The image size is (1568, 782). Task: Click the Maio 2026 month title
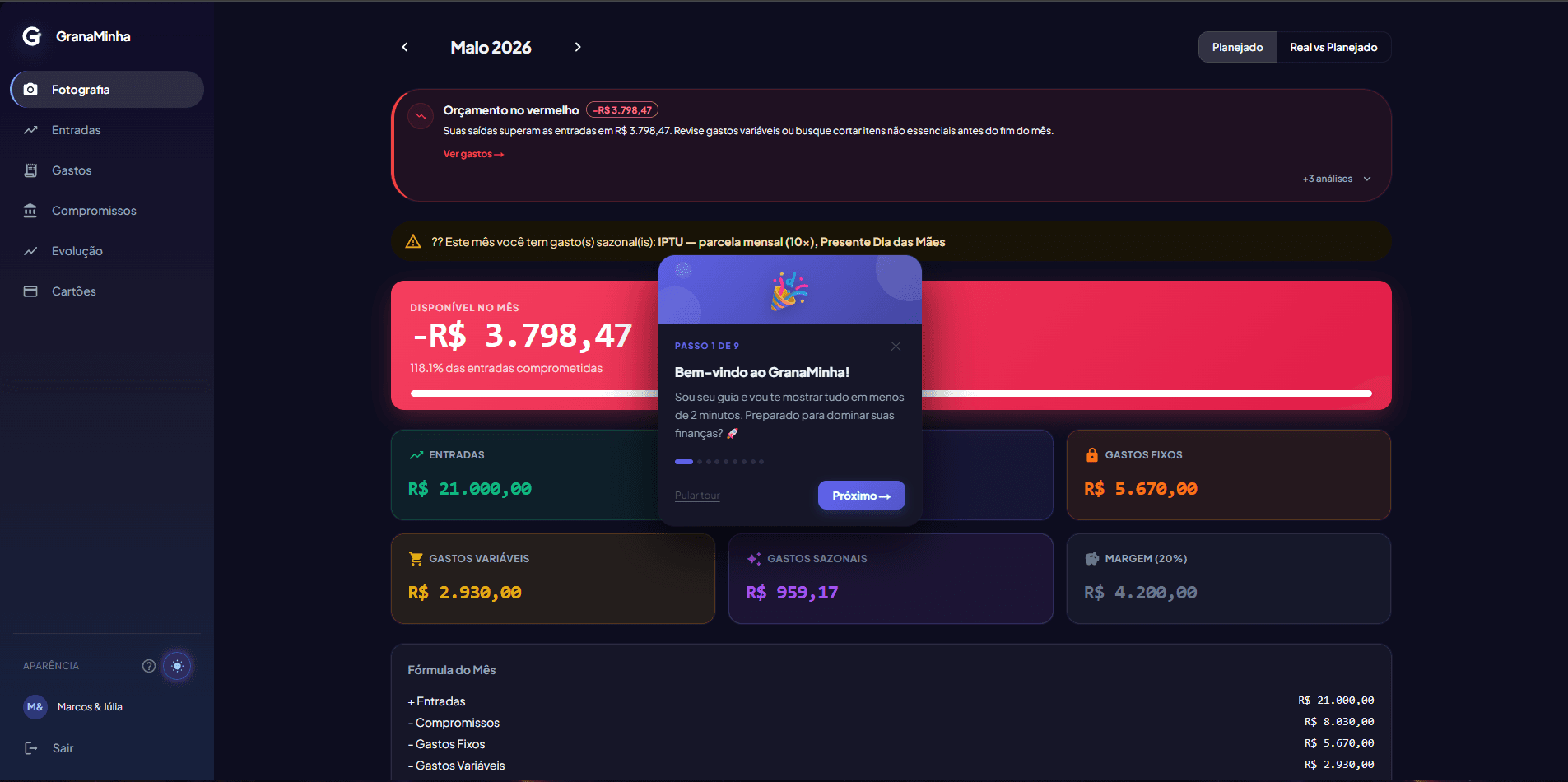point(491,48)
